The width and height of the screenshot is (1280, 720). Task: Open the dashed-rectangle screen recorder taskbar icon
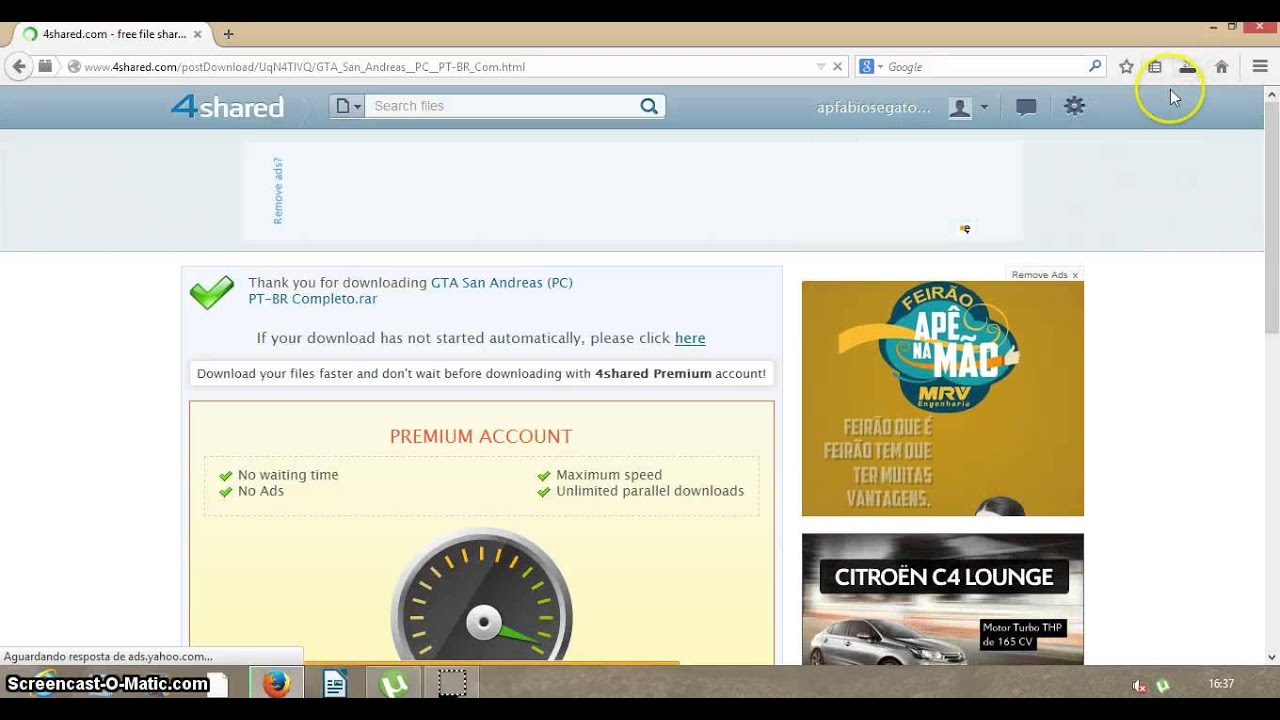[x=452, y=684]
